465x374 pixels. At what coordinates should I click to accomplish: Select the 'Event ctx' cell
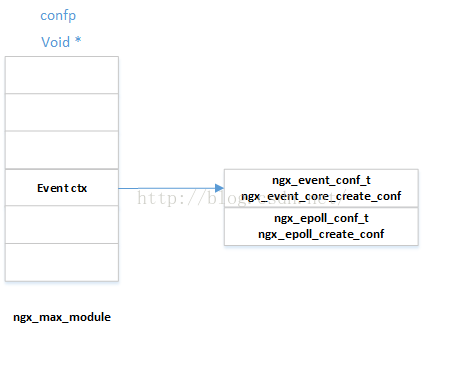pyautogui.click(x=62, y=187)
